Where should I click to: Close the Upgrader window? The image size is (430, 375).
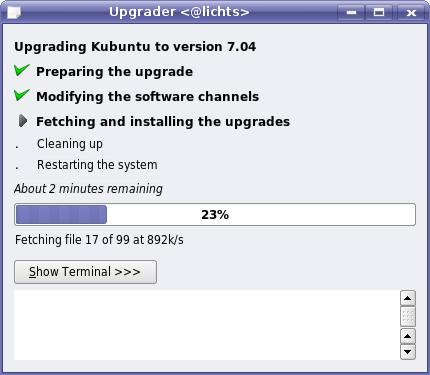(411, 13)
